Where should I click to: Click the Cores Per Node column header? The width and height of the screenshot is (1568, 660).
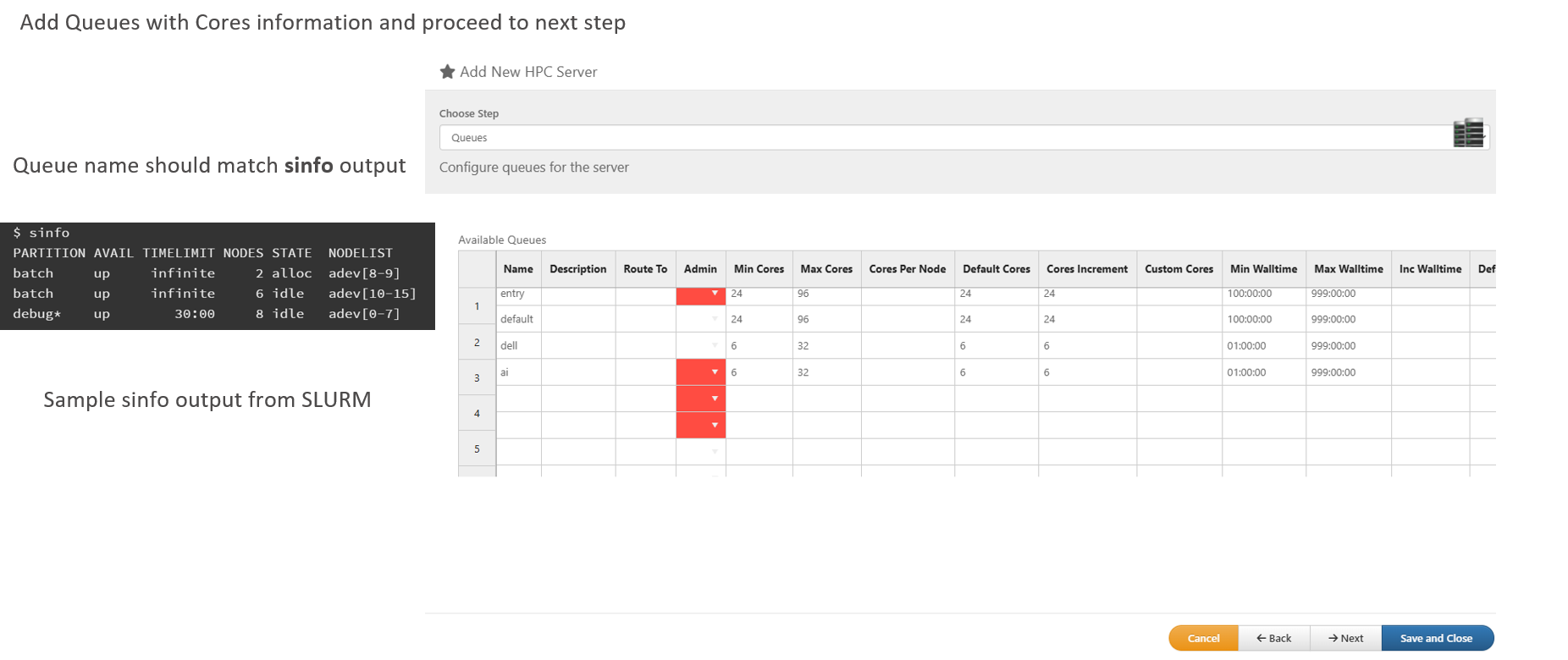(907, 269)
